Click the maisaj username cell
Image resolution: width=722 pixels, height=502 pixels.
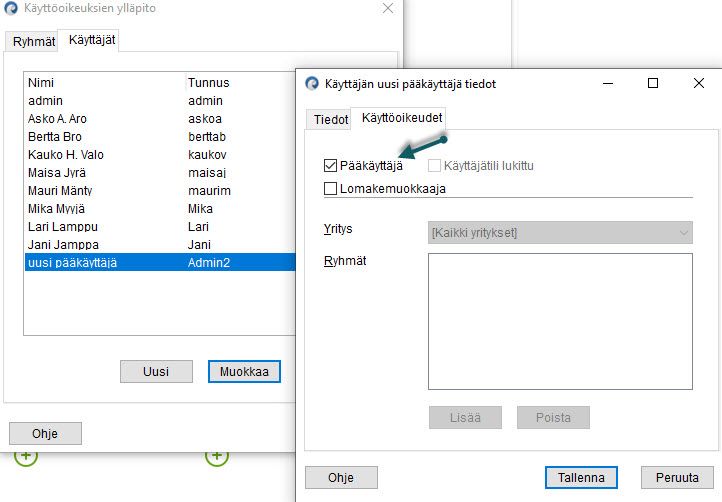pyautogui.click(x=207, y=172)
